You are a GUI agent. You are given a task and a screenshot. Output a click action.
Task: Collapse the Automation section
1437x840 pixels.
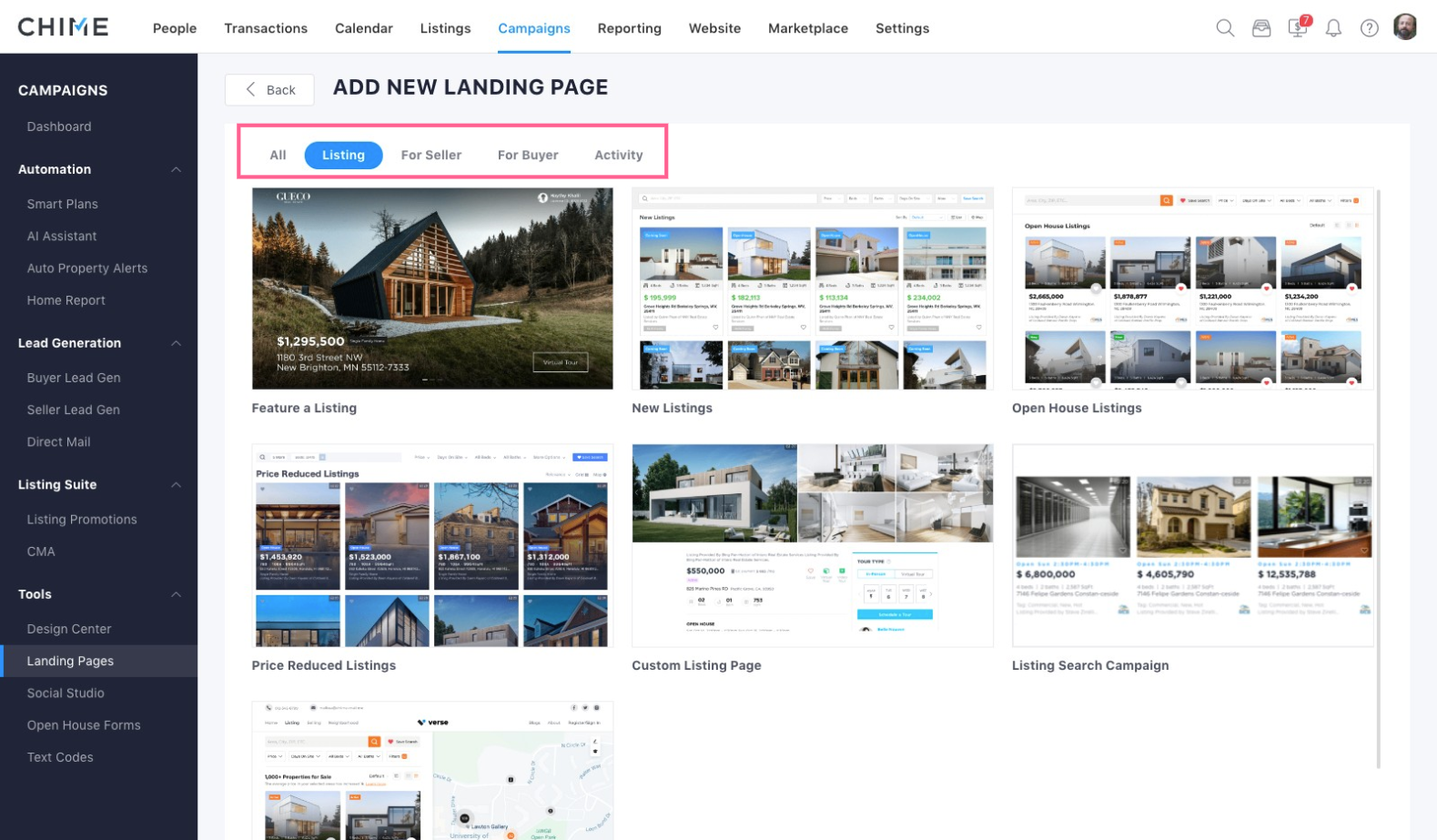(x=176, y=169)
